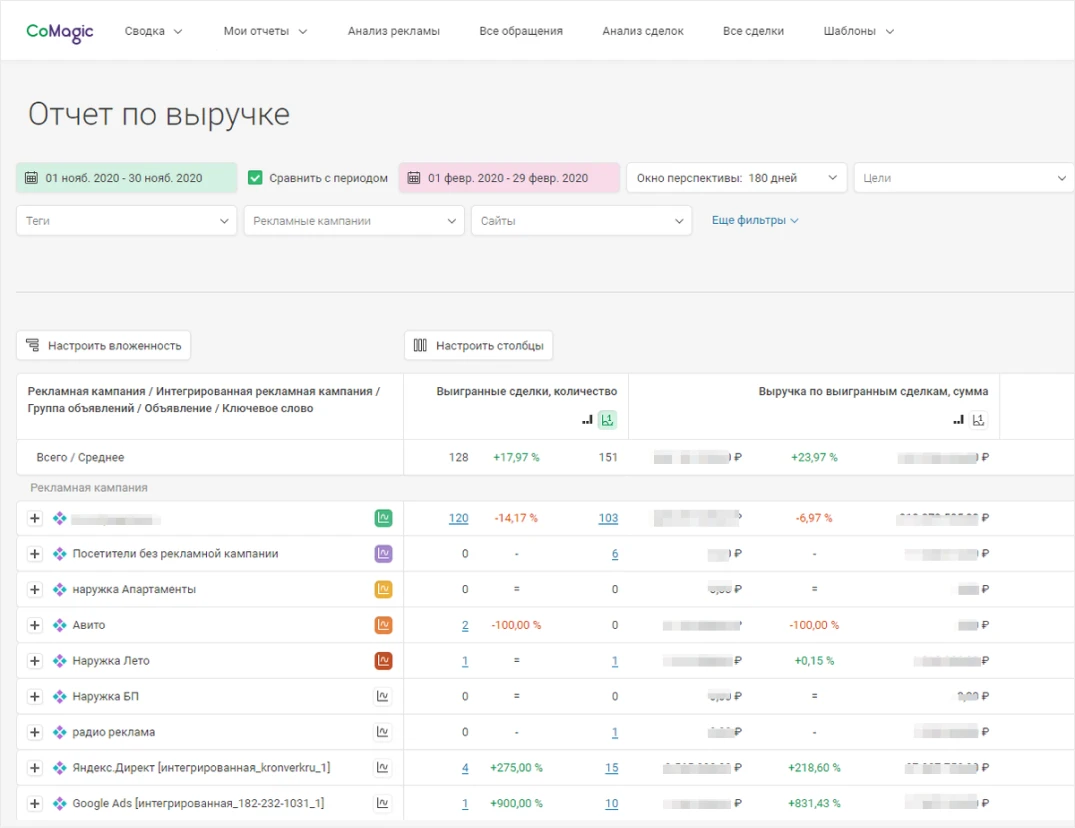Click campaign icon beside Наружка Лето
Screen dimensions: 1075x828
(60, 661)
